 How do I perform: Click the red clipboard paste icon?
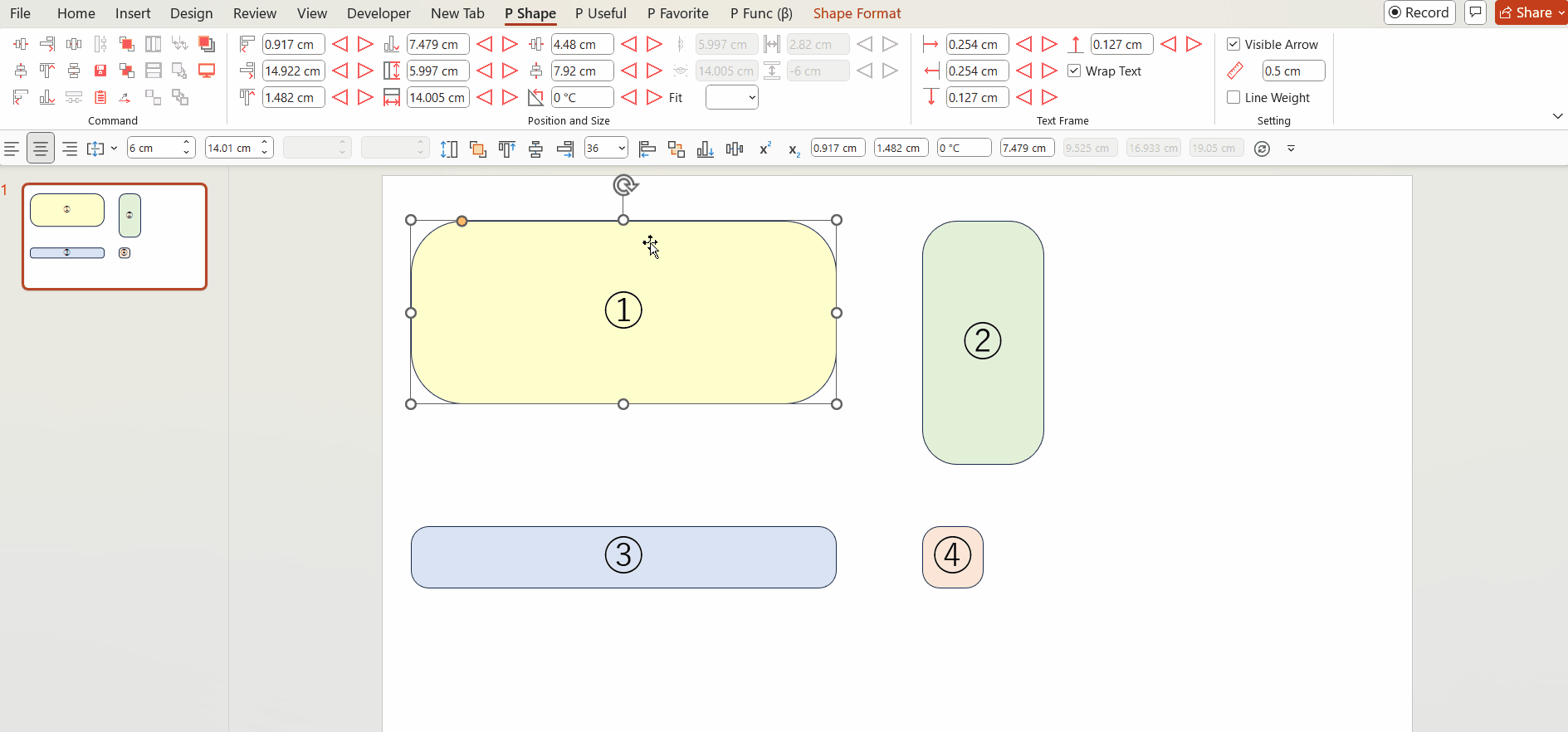100,97
